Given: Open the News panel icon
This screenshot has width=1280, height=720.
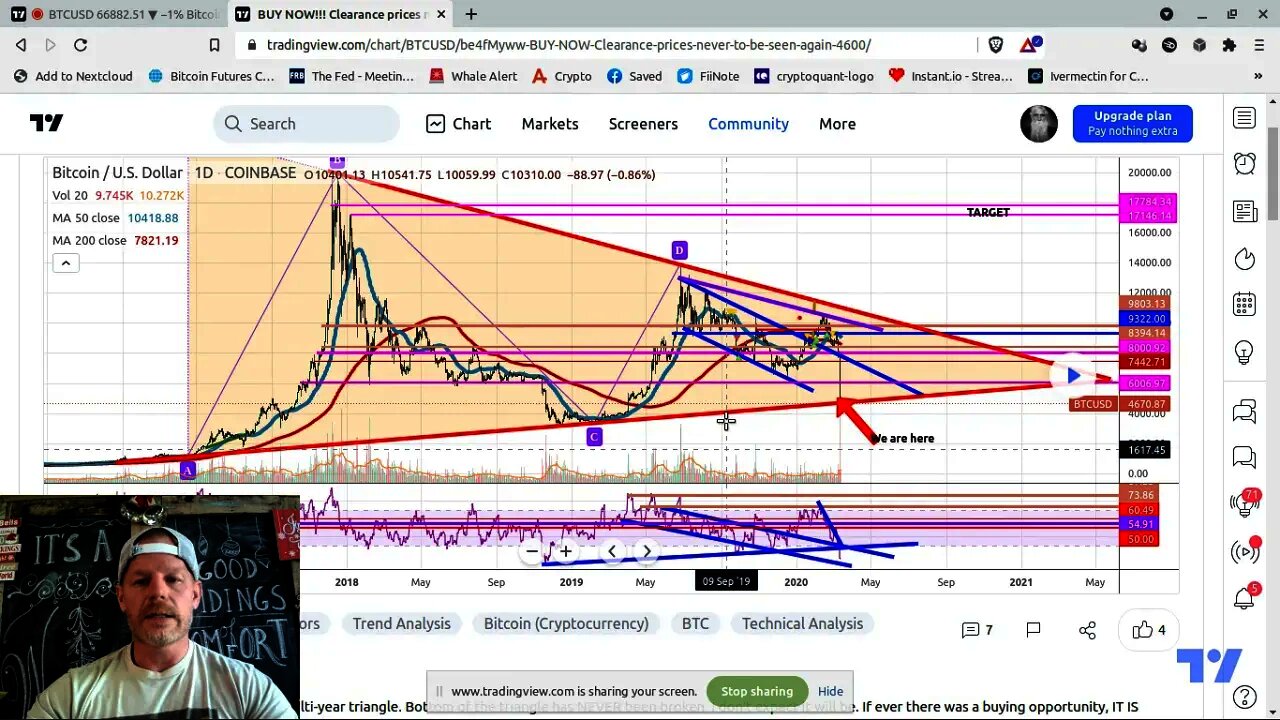Looking at the screenshot, I should click(1244, 211).
